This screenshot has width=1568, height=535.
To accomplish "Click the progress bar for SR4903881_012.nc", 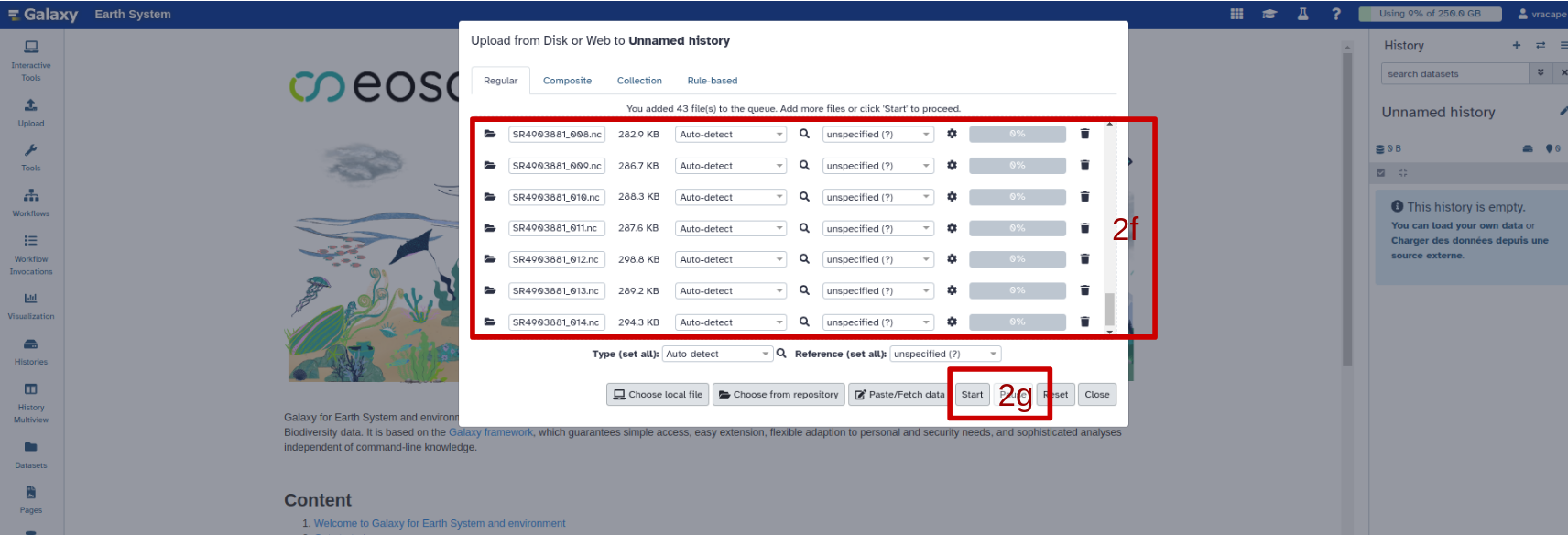I will [1018, 259].
